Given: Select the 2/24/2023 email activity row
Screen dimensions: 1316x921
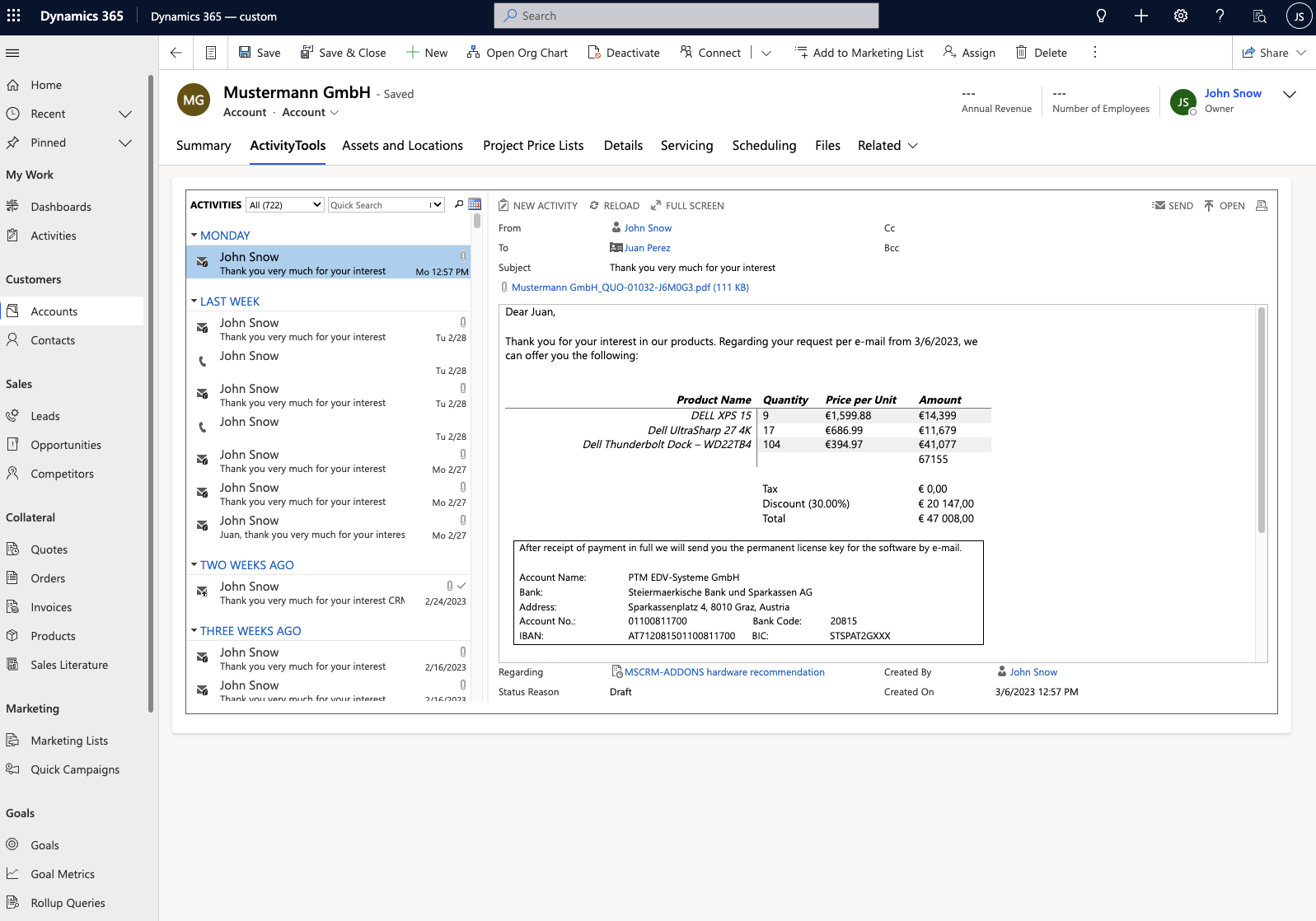Looking at the screenshot, I should [x=329, y=593].
